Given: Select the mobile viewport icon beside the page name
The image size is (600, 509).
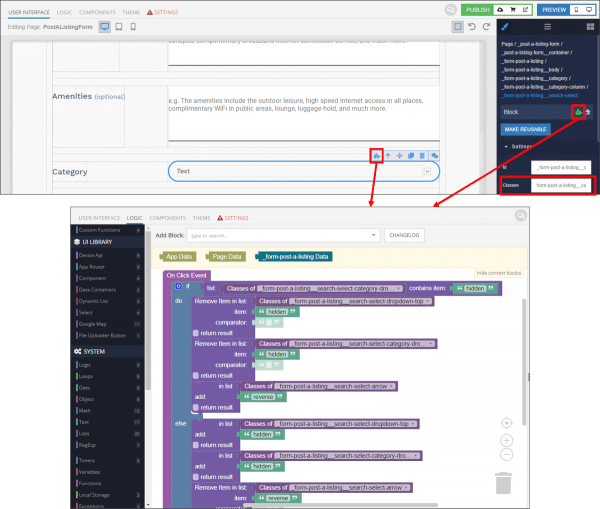Looking at the screenshot, I should [134, 27].
